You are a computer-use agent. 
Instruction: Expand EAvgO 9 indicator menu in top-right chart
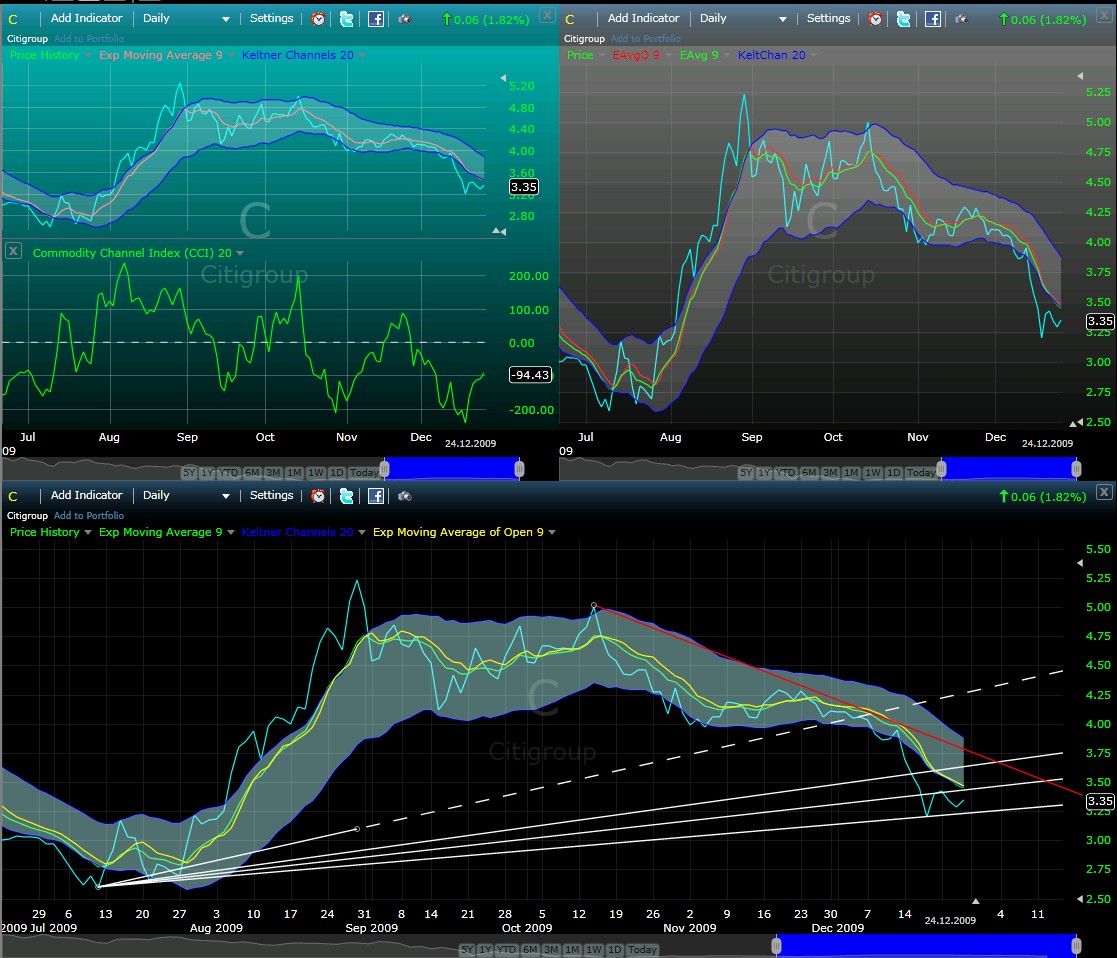pyautogui.click(x=668, y=56)
